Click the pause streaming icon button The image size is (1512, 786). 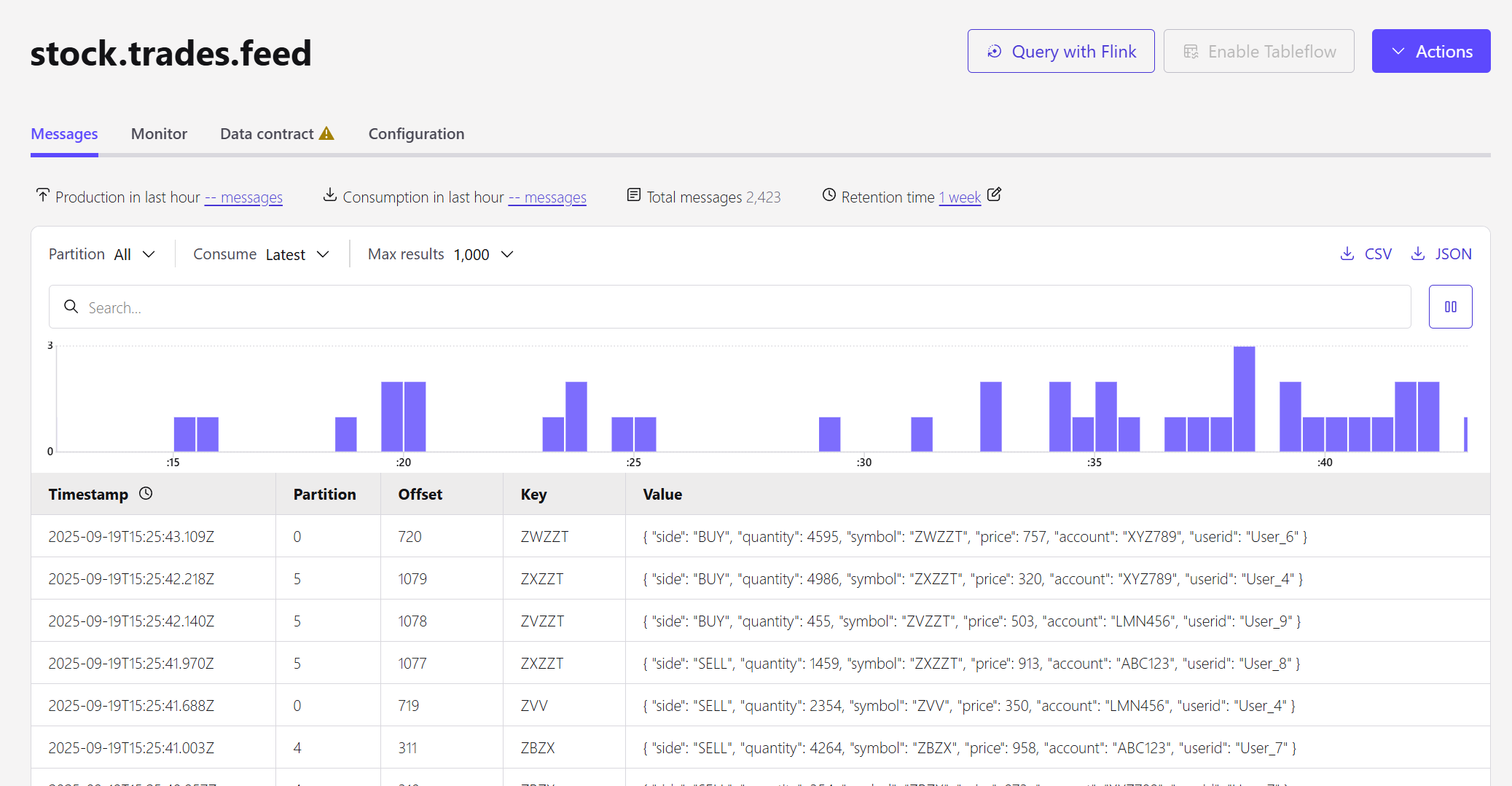click(1450, 307)
